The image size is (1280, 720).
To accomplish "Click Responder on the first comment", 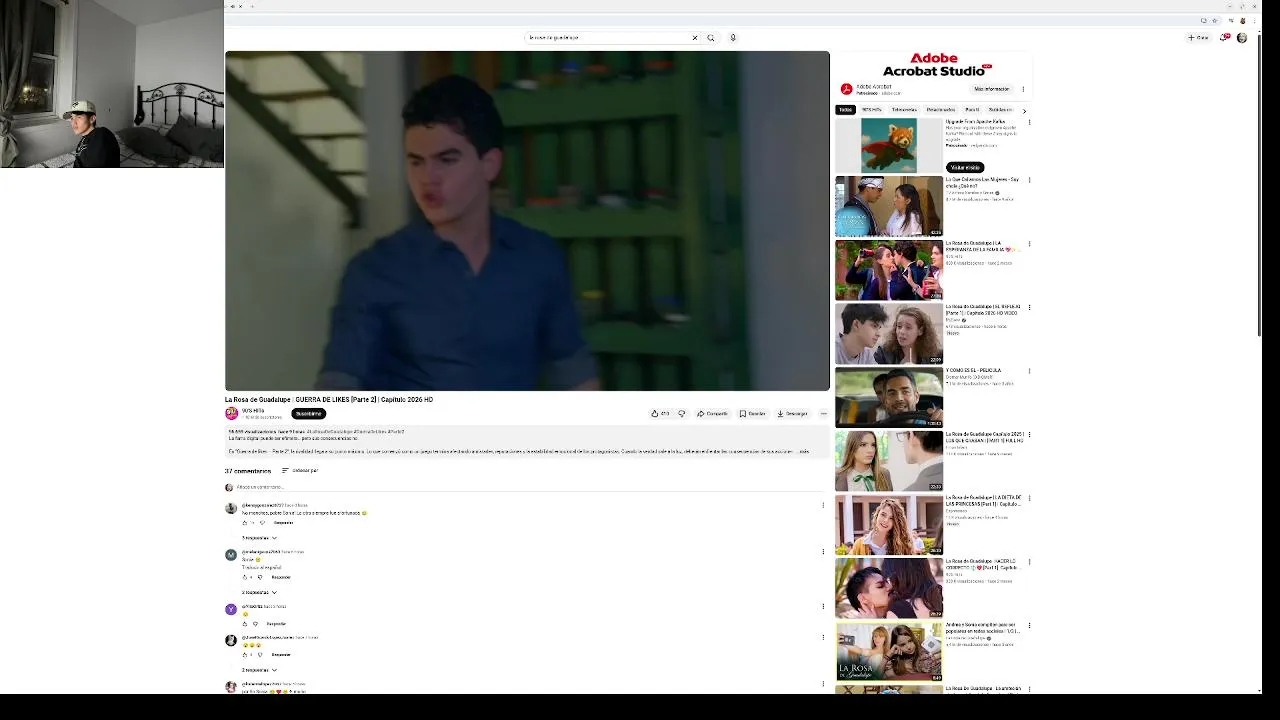I will coord(284,522).
